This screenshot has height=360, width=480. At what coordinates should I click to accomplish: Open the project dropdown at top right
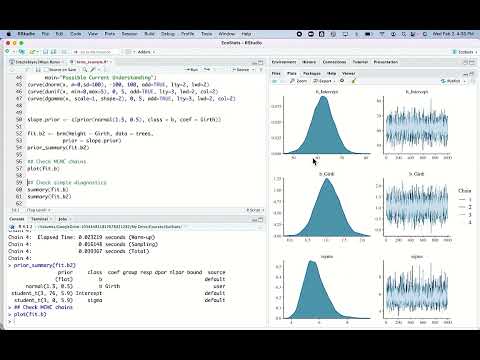point(465,52)
